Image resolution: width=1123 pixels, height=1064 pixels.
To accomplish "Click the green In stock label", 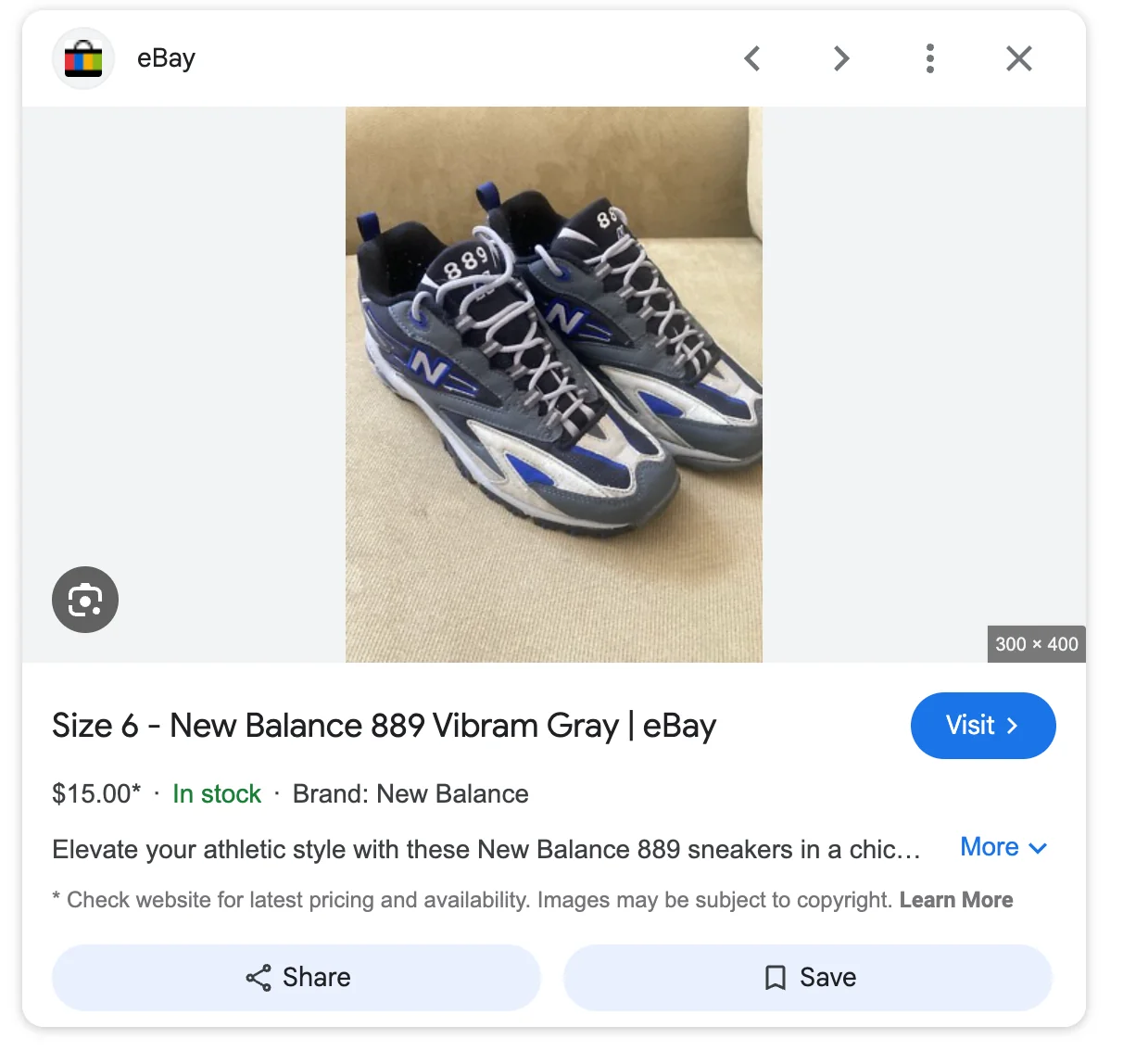I will click(217, 794).
